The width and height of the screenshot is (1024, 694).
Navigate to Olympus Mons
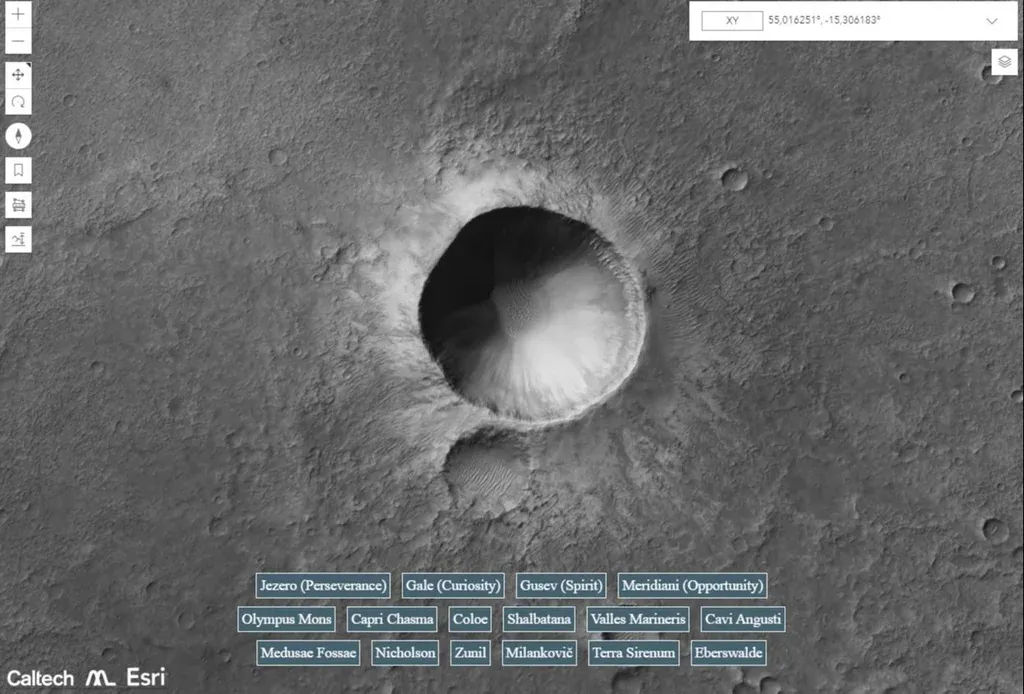pyautogui.click(x=287, y=619)
